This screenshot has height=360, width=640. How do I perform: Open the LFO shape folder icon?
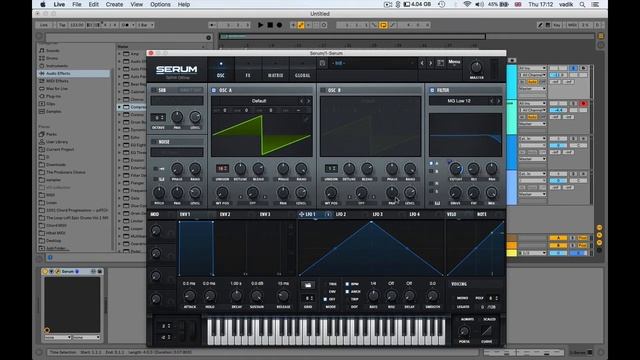[x=308, y=285]
